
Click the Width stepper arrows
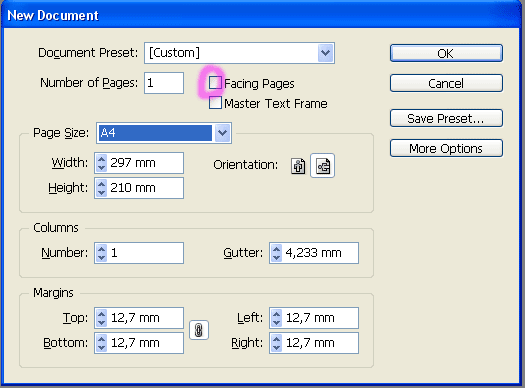(x=101, y=163)
